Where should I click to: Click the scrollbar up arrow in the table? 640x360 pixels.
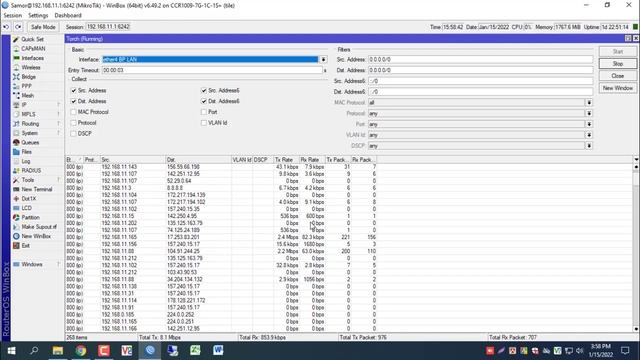(636, 167)
